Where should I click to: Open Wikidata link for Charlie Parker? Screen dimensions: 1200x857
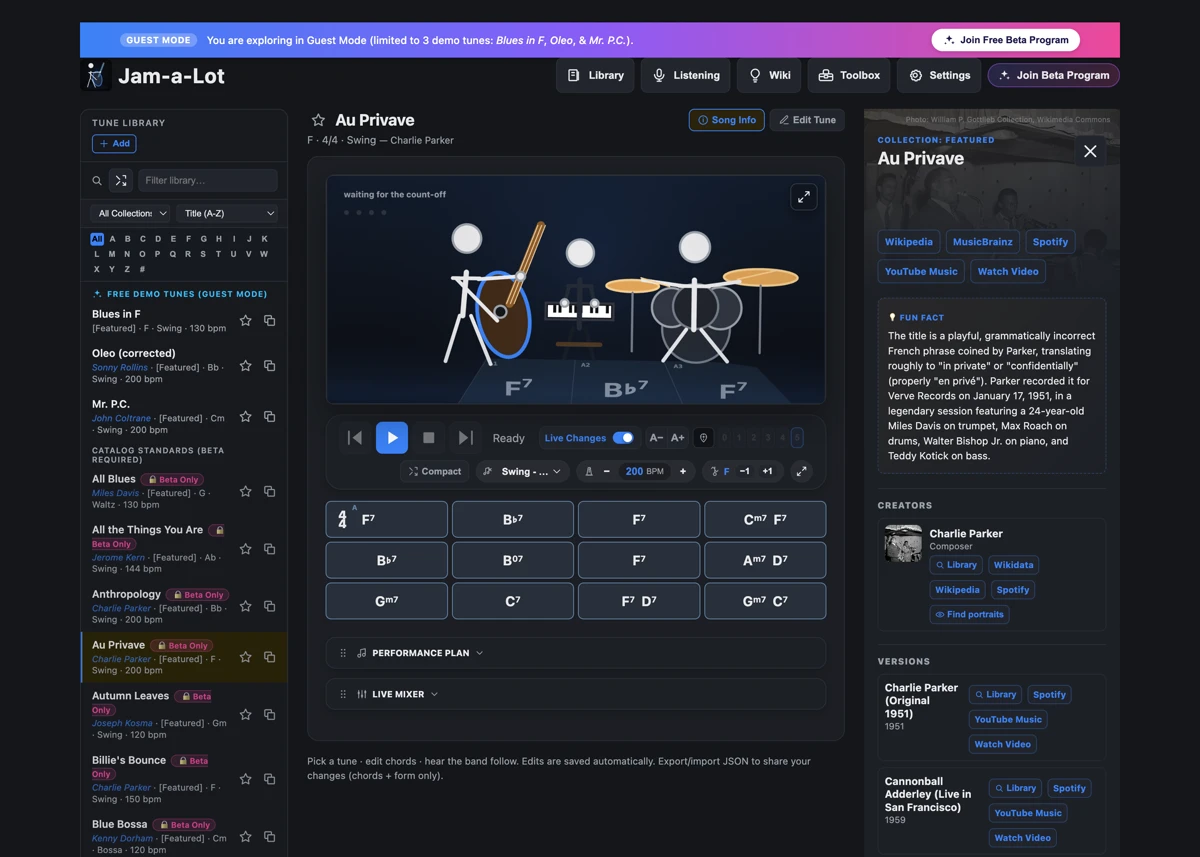coord(1013,565)
